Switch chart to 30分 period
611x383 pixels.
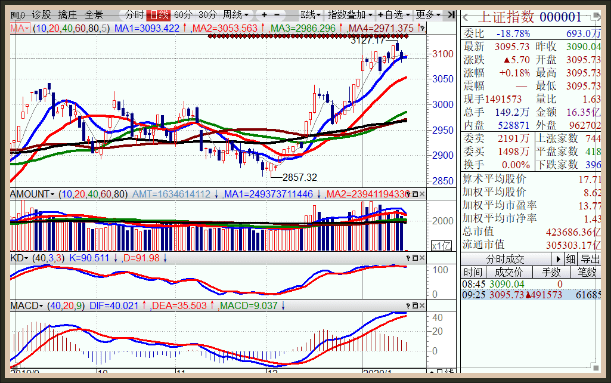(x=207, y=15)
